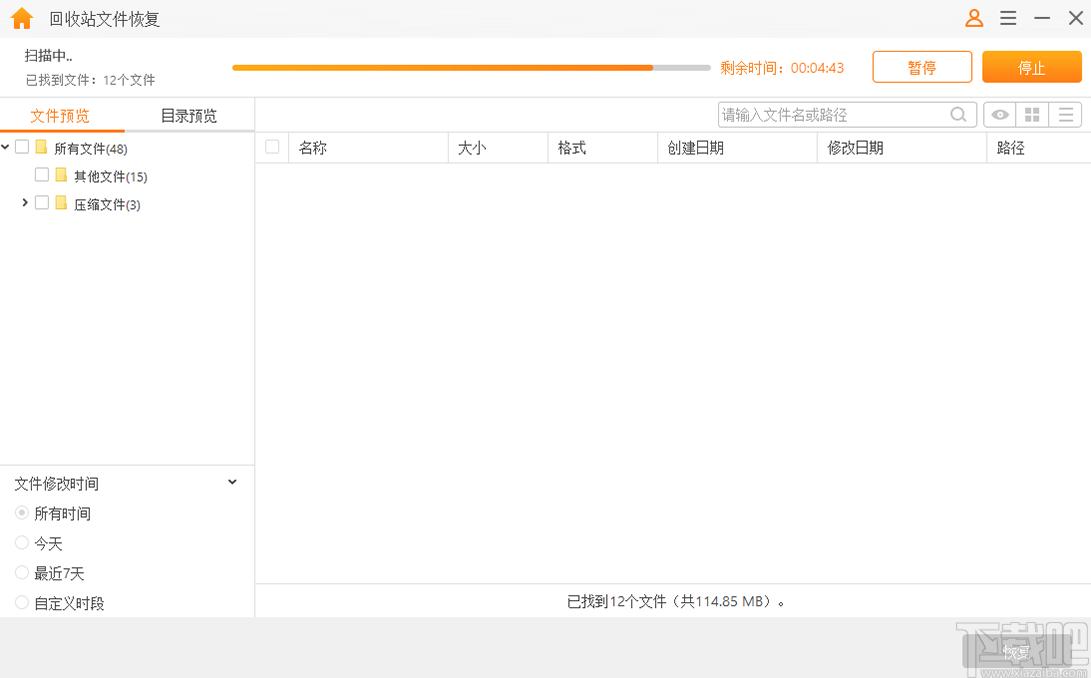This screenshot has height=678, width=1091.
Task: Check the 其他文件 checkbox
Action: point(42,175)
